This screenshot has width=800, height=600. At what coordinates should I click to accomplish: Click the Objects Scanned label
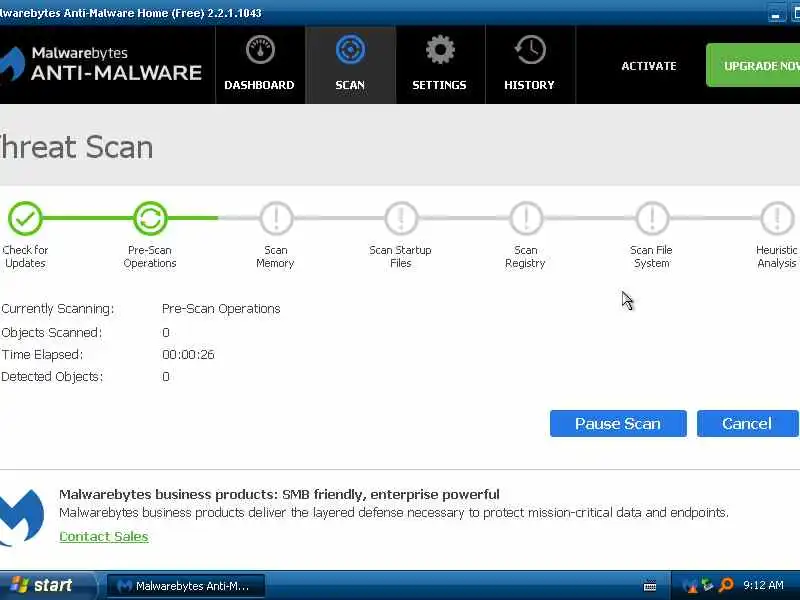[52, 333]
